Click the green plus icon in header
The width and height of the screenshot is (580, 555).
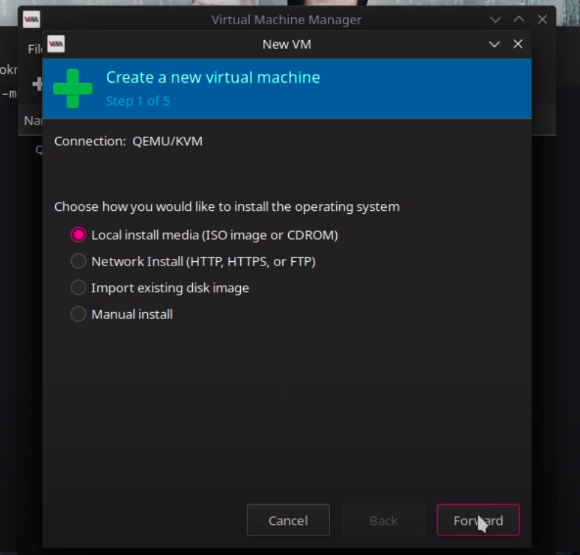click(73, 88)
